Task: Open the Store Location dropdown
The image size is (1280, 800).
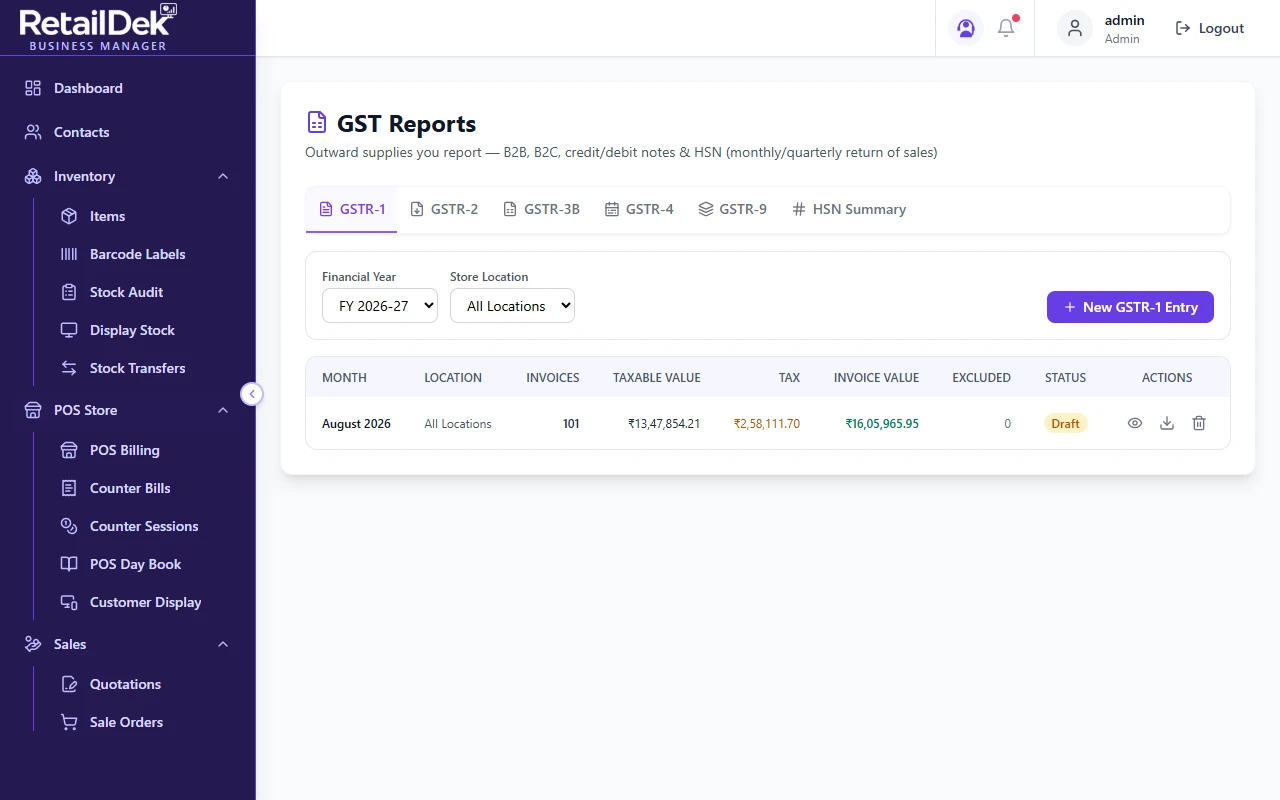Action: click(512, 306)
